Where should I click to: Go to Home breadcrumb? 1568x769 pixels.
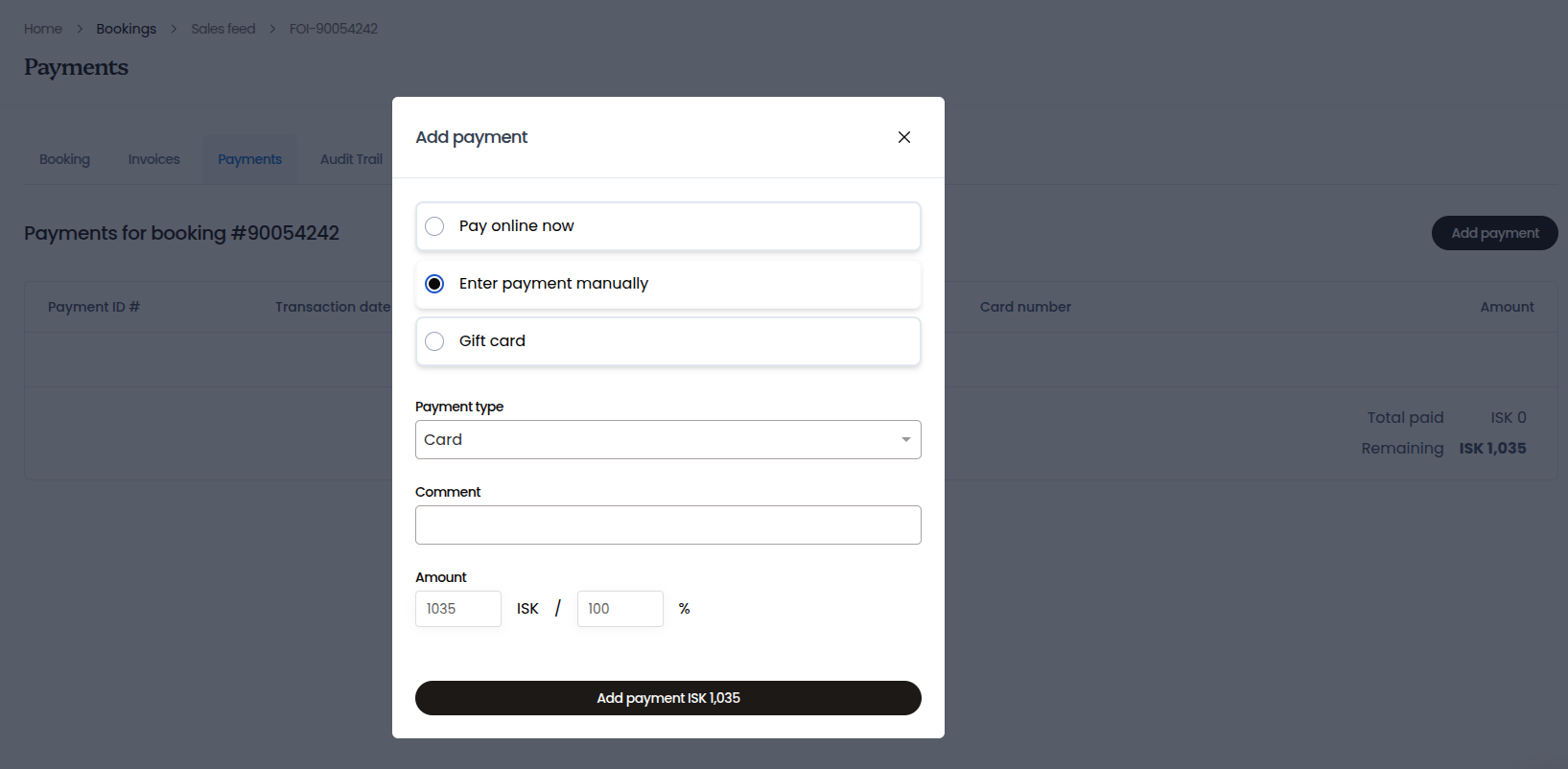43,29
